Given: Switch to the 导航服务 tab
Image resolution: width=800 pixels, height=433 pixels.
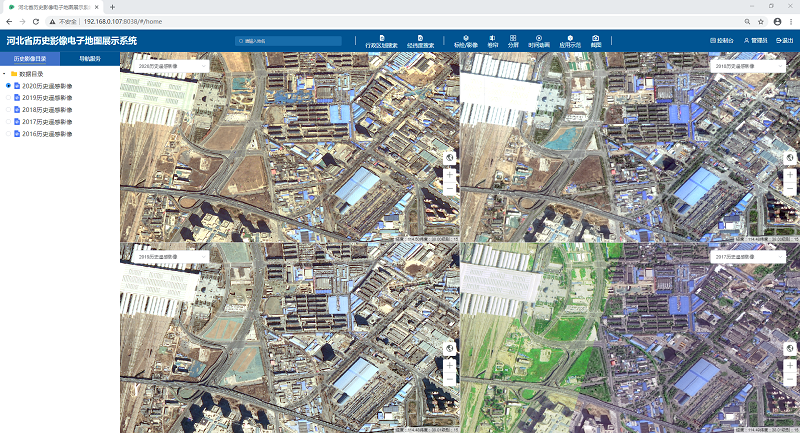Looking at the screenshot, I should pos(90,59).
